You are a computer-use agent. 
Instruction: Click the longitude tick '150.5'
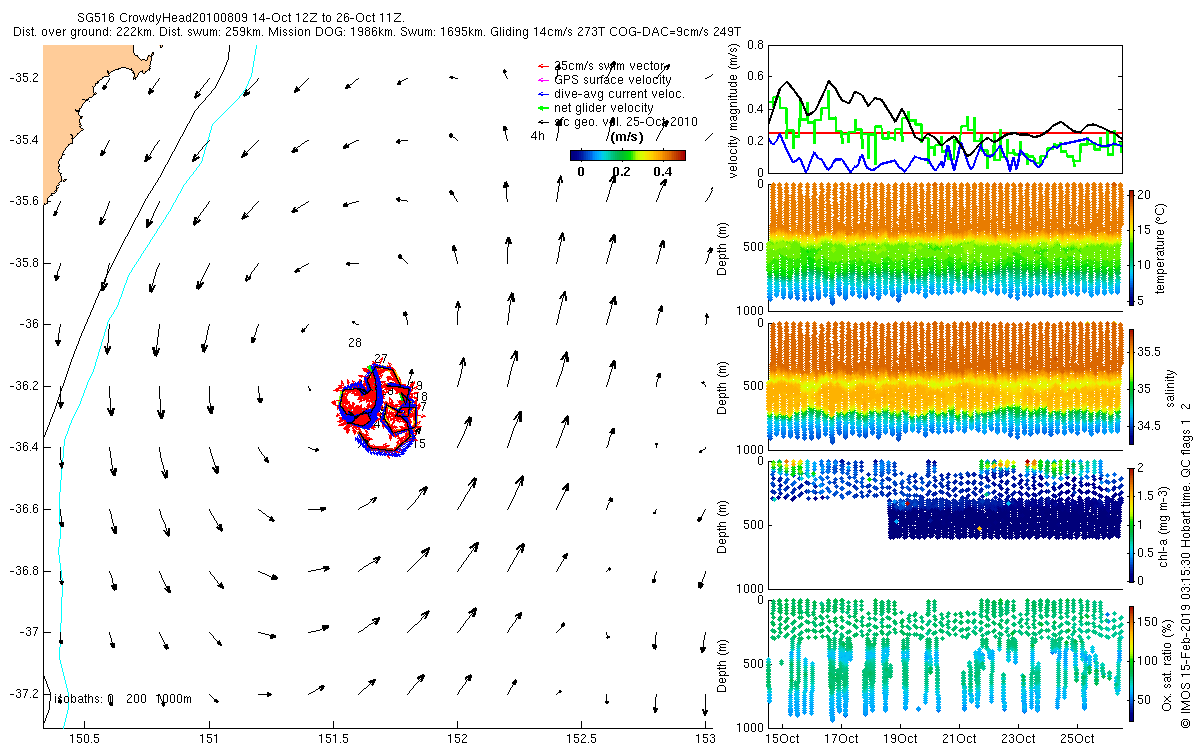[84, 739]
